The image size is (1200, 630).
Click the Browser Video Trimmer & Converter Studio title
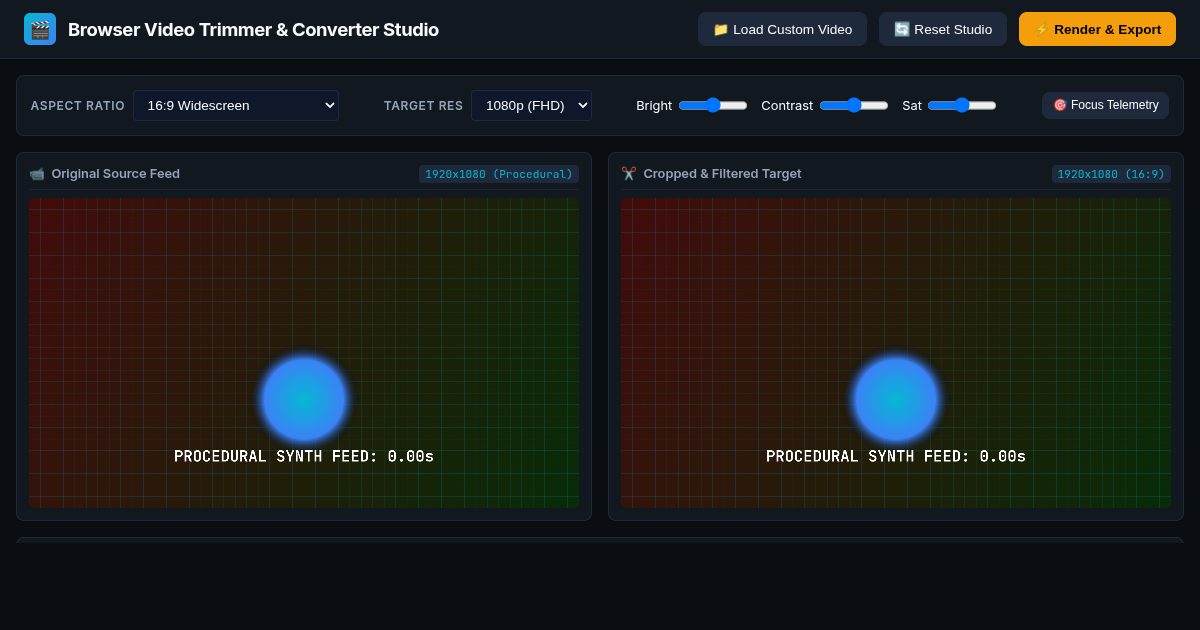(x=253, y=30)
